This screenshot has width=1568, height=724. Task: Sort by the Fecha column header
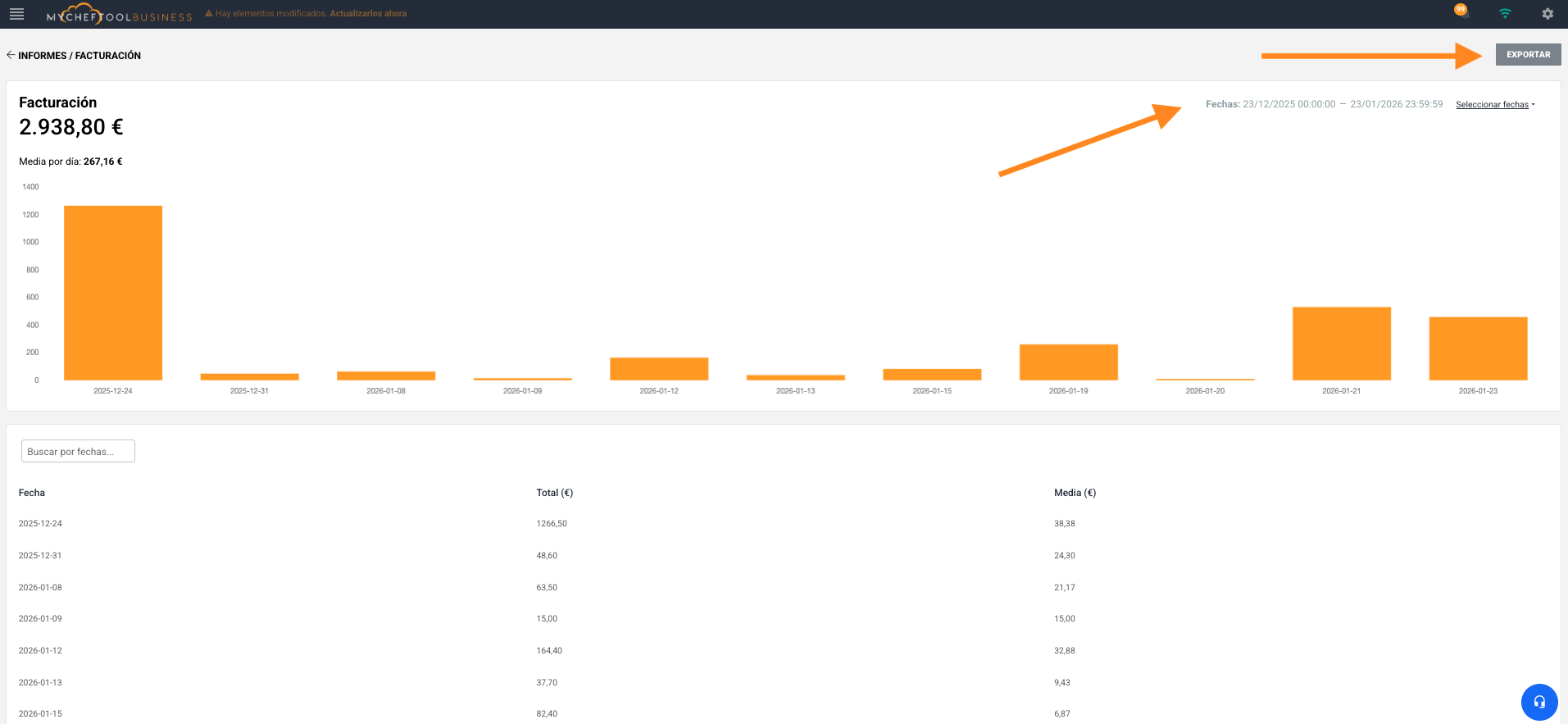point(32,493)
